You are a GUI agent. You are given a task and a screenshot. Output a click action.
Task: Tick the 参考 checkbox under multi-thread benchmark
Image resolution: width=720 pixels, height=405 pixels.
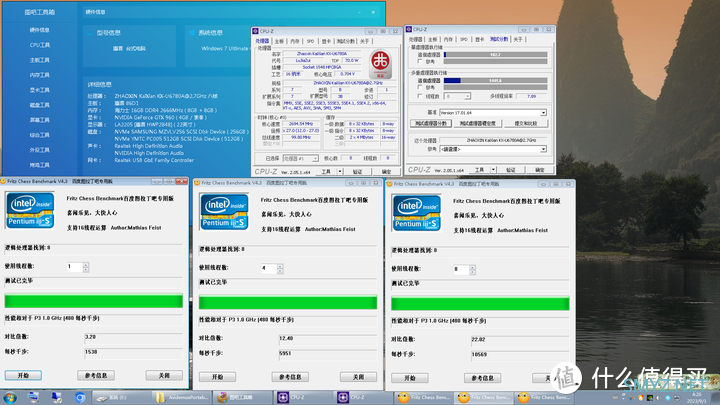419,87
